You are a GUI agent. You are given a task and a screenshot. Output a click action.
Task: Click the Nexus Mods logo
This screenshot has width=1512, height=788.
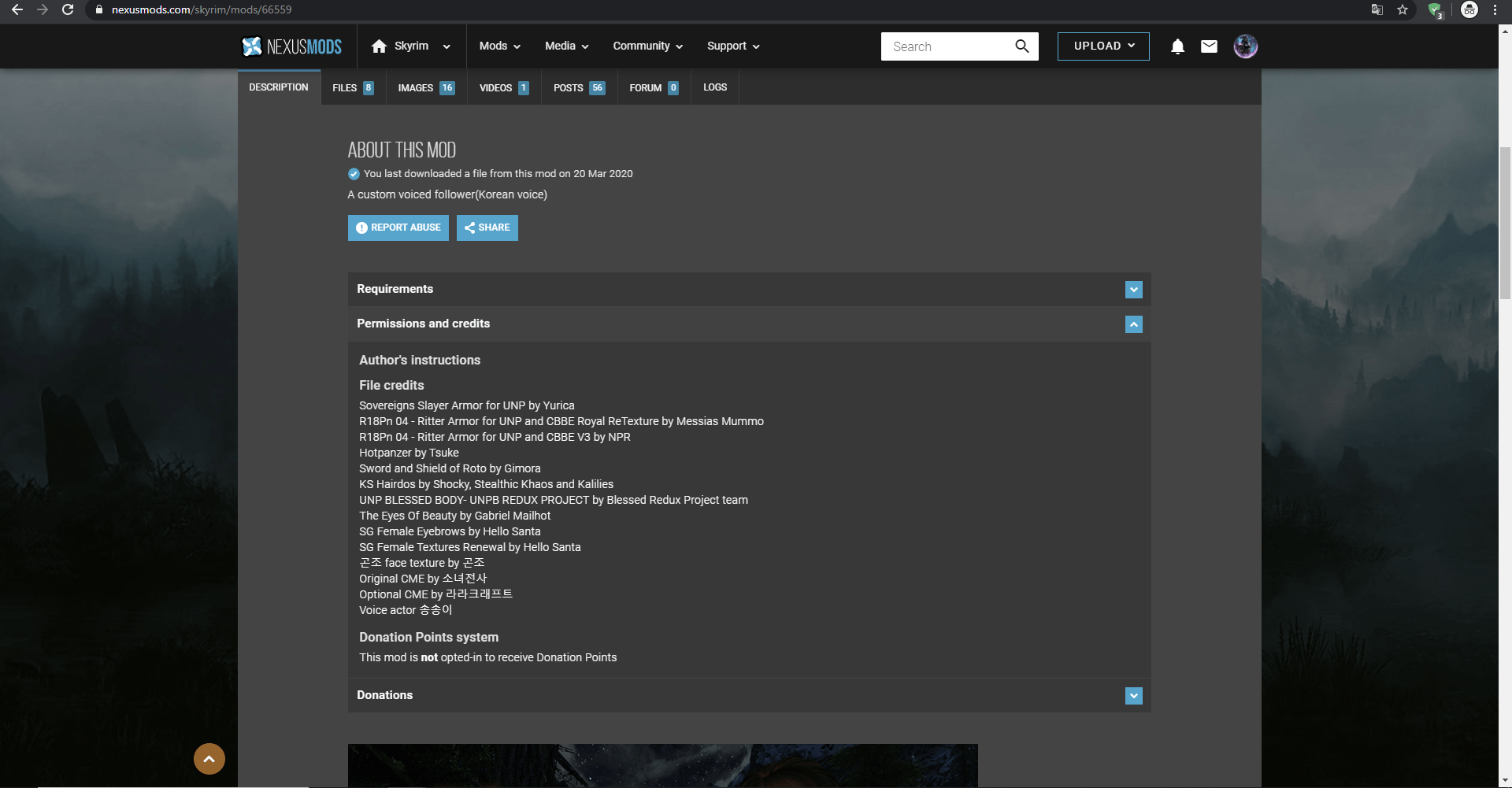click(291, 46)
